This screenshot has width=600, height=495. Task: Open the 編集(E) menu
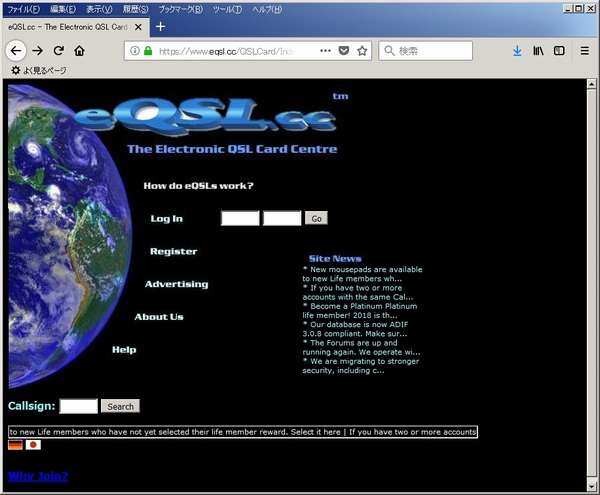tap(63, 9)
